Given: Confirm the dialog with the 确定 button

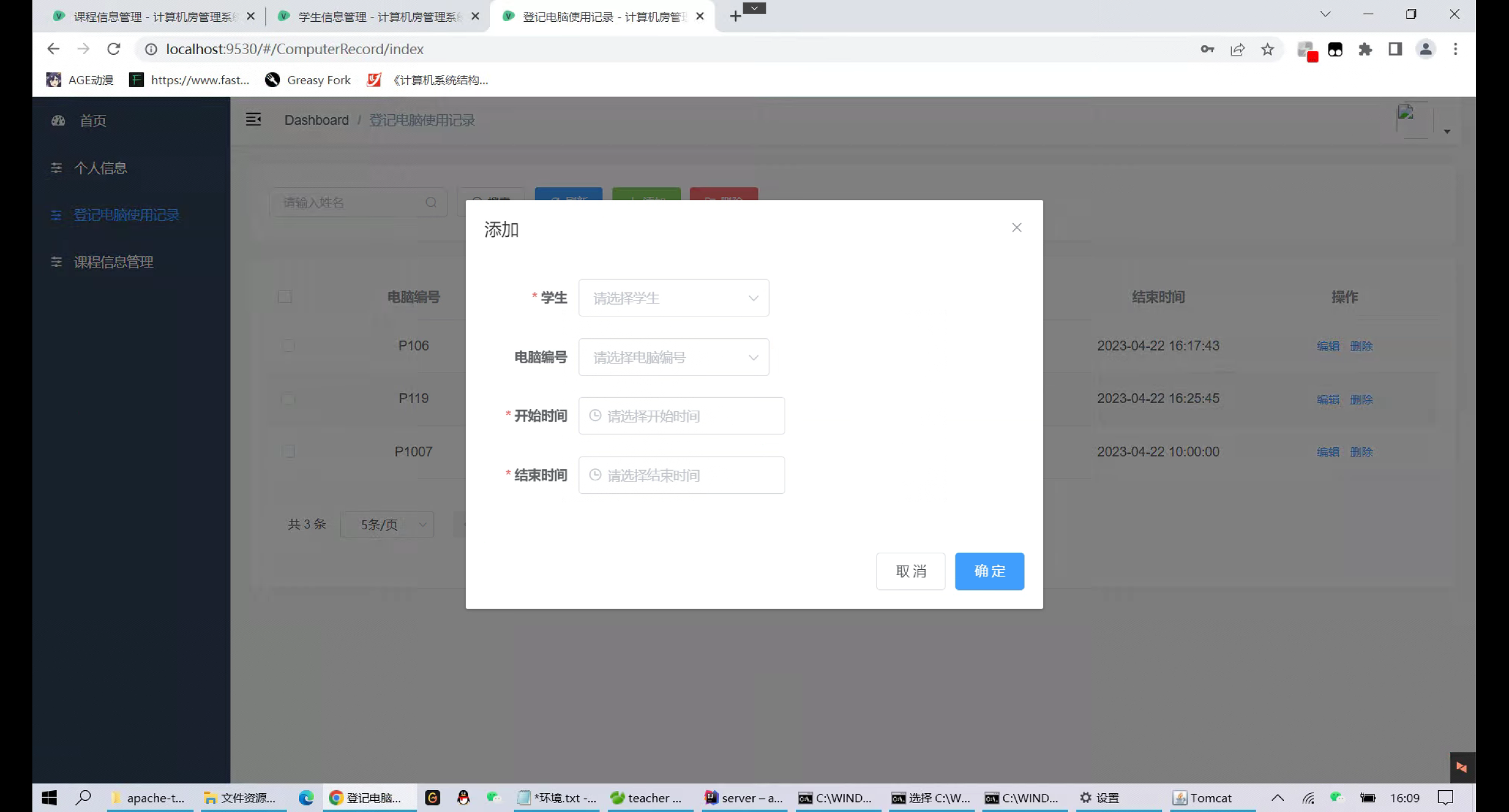Looking at the screenshot, I should (989, 571).
